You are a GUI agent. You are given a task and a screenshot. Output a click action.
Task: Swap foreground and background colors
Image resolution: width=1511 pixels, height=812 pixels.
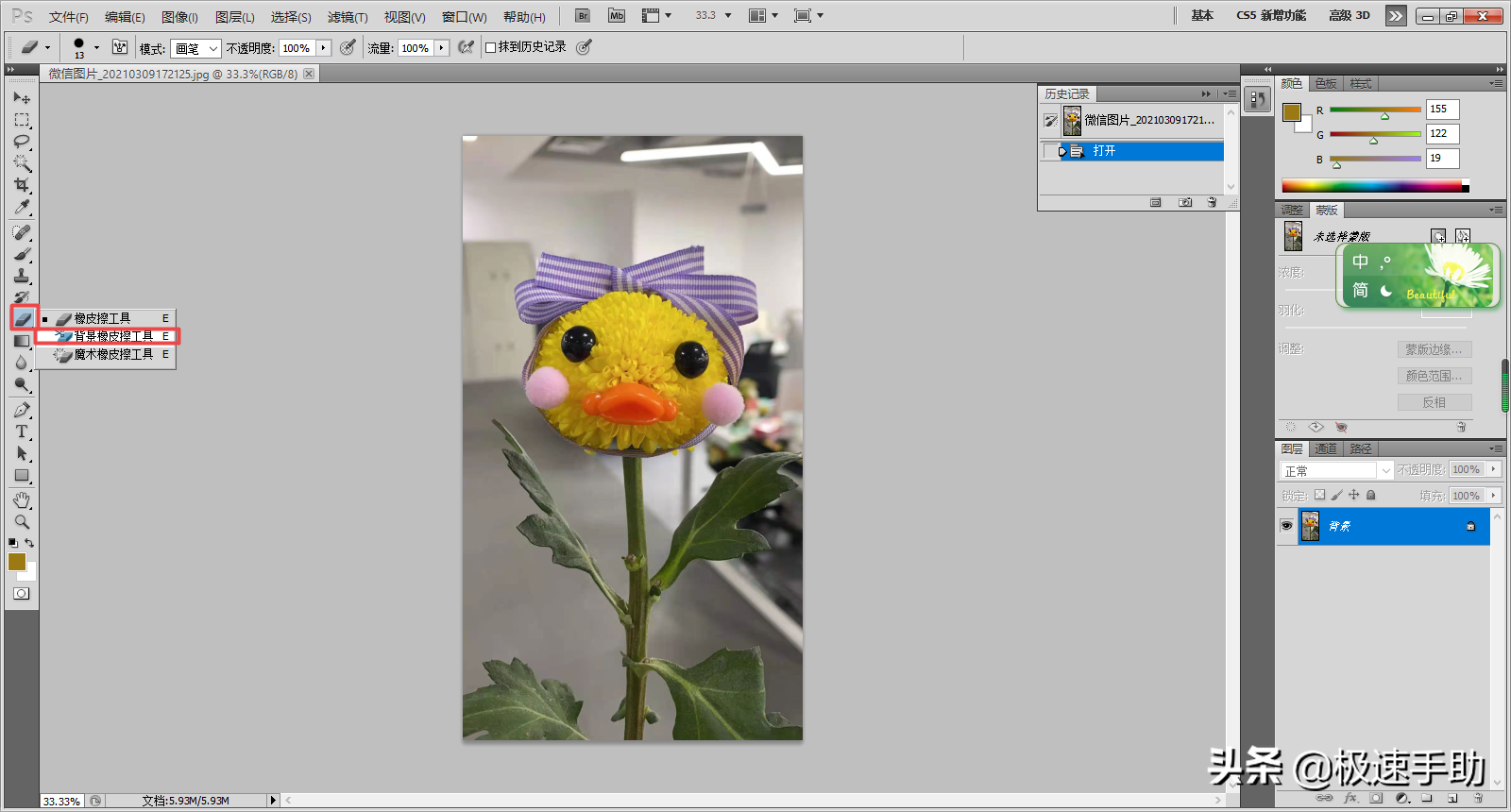[30, 543]
